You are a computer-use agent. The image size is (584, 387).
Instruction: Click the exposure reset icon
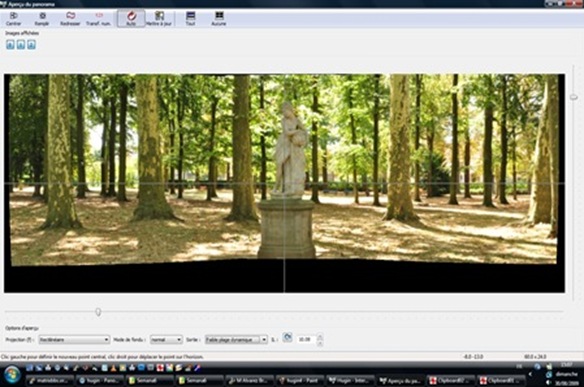[x=287, y=337]
